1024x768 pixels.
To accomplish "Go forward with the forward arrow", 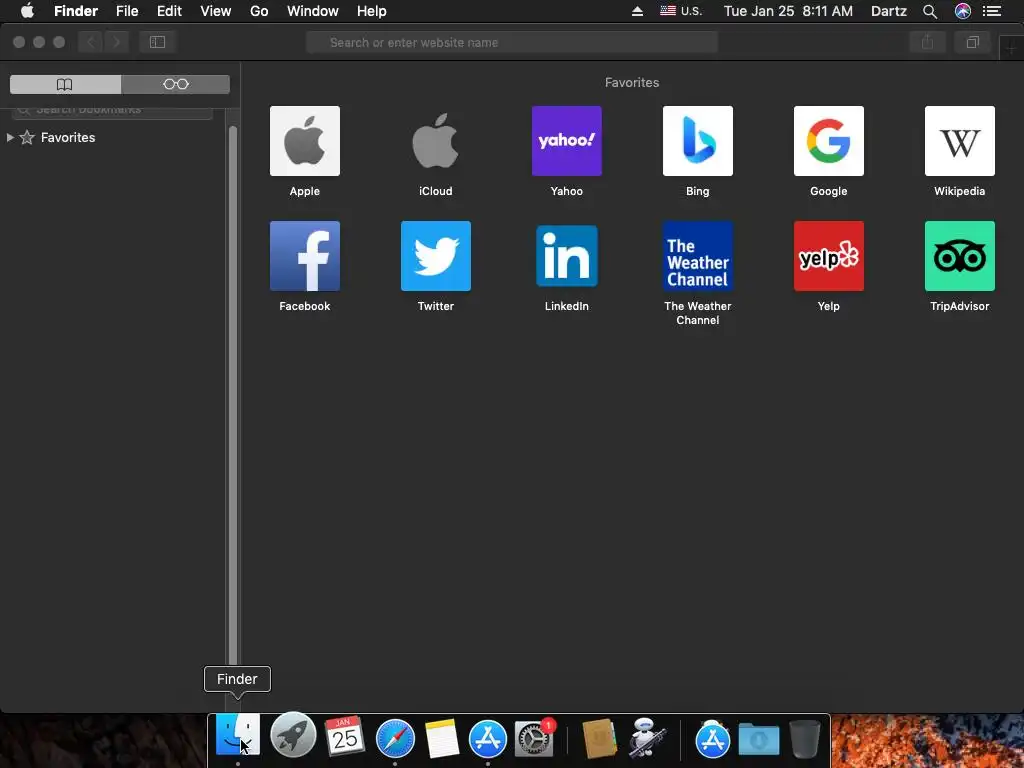I will click(x=116, y=42).
